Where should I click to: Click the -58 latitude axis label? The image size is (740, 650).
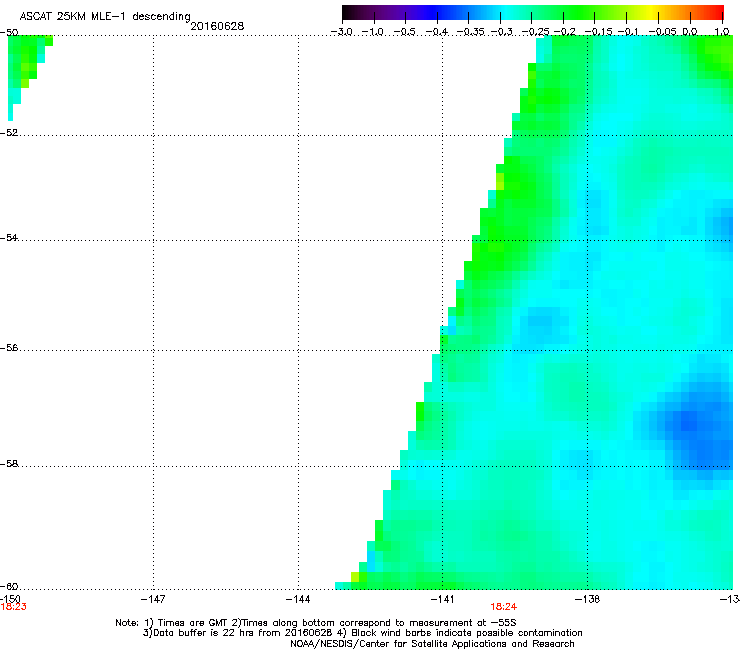click(9, 464)
